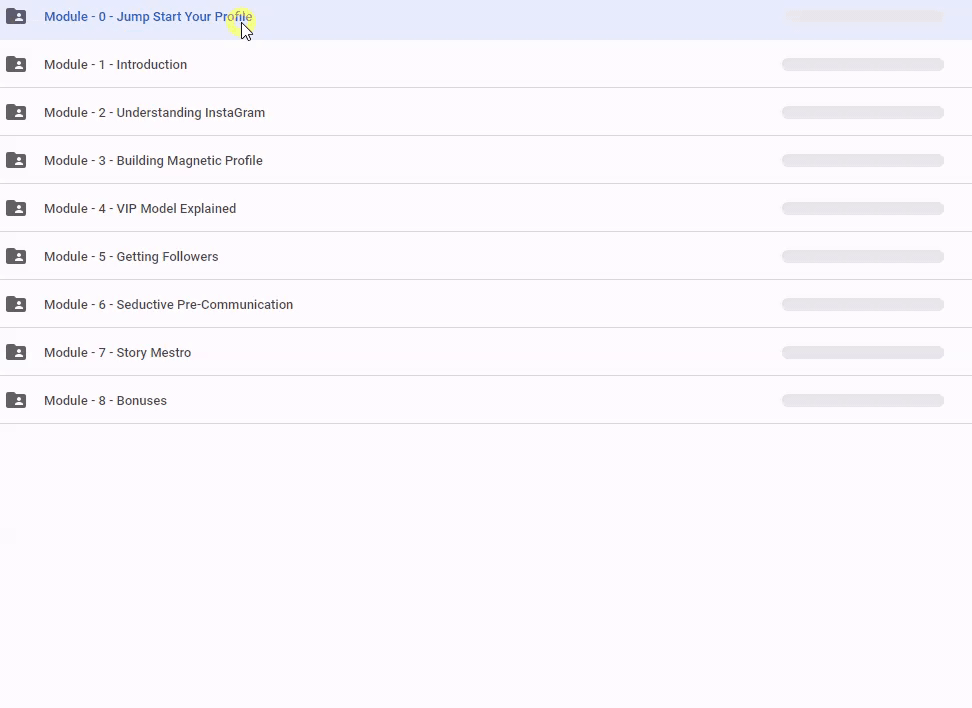
Task: Select 'Module - 2 - Understanding InstaGram' text
Action: point(154,113)
